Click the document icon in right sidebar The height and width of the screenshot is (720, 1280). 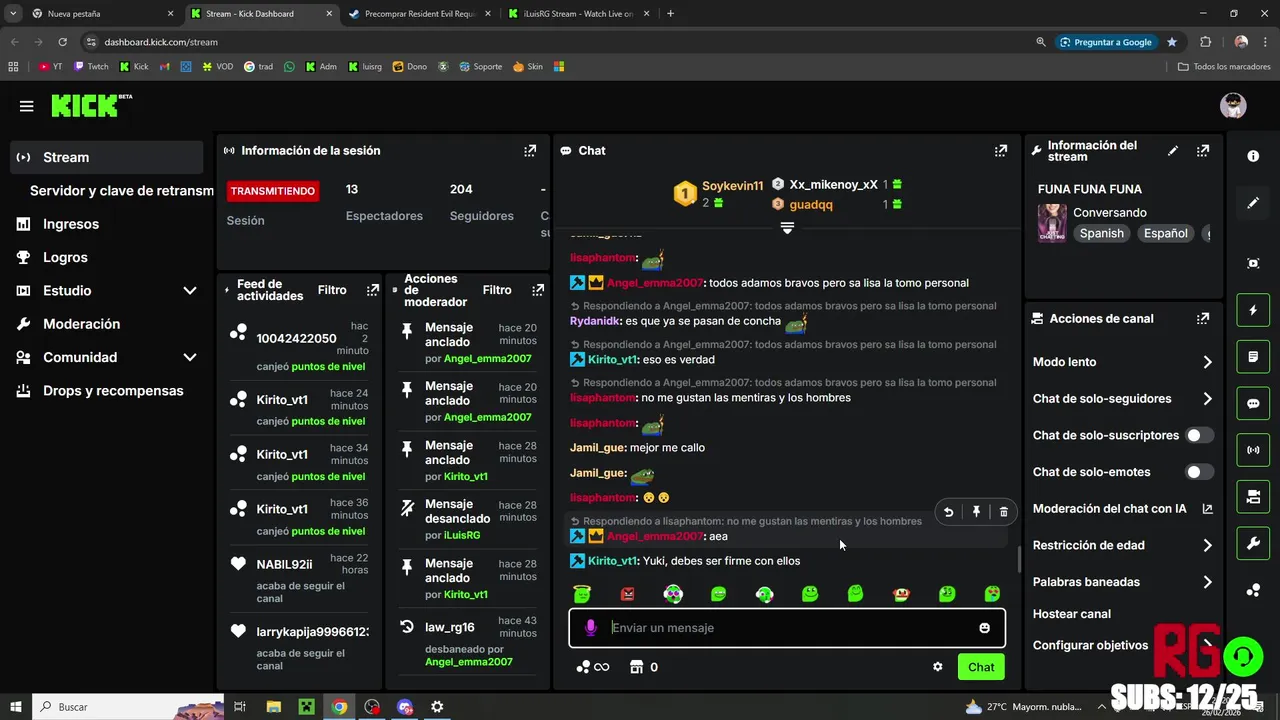point(1253,357)
